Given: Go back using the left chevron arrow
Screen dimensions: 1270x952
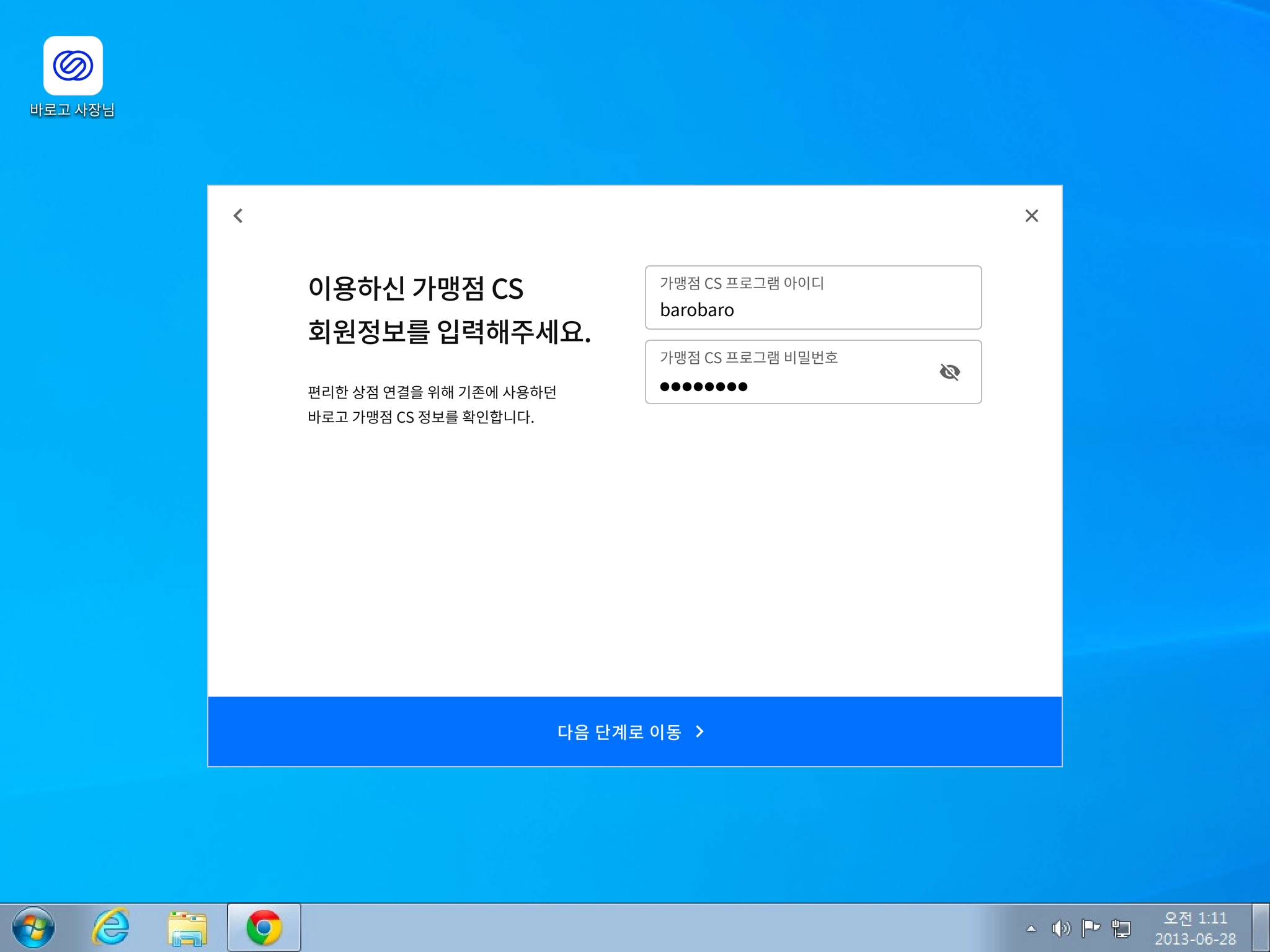Looking at the screenshot, I should click(238, 216).
